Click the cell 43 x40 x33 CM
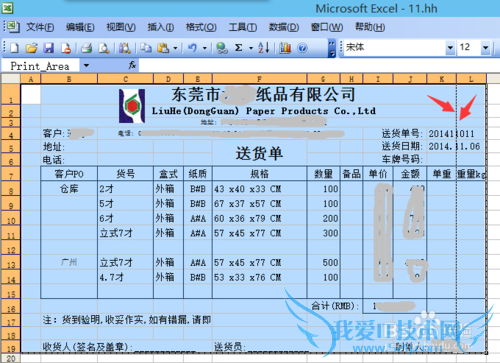 (259, 189)
